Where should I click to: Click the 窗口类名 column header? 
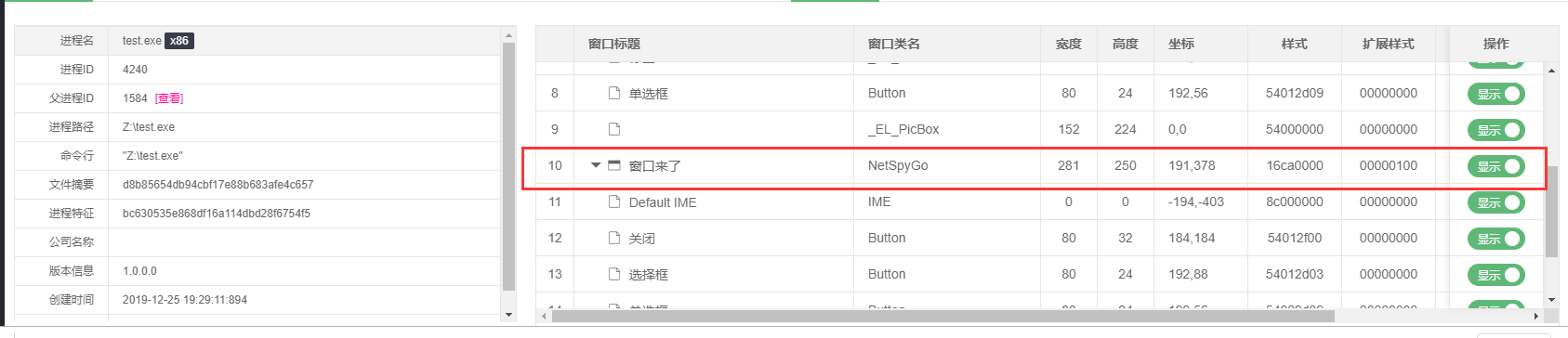[x=894, y=44]
